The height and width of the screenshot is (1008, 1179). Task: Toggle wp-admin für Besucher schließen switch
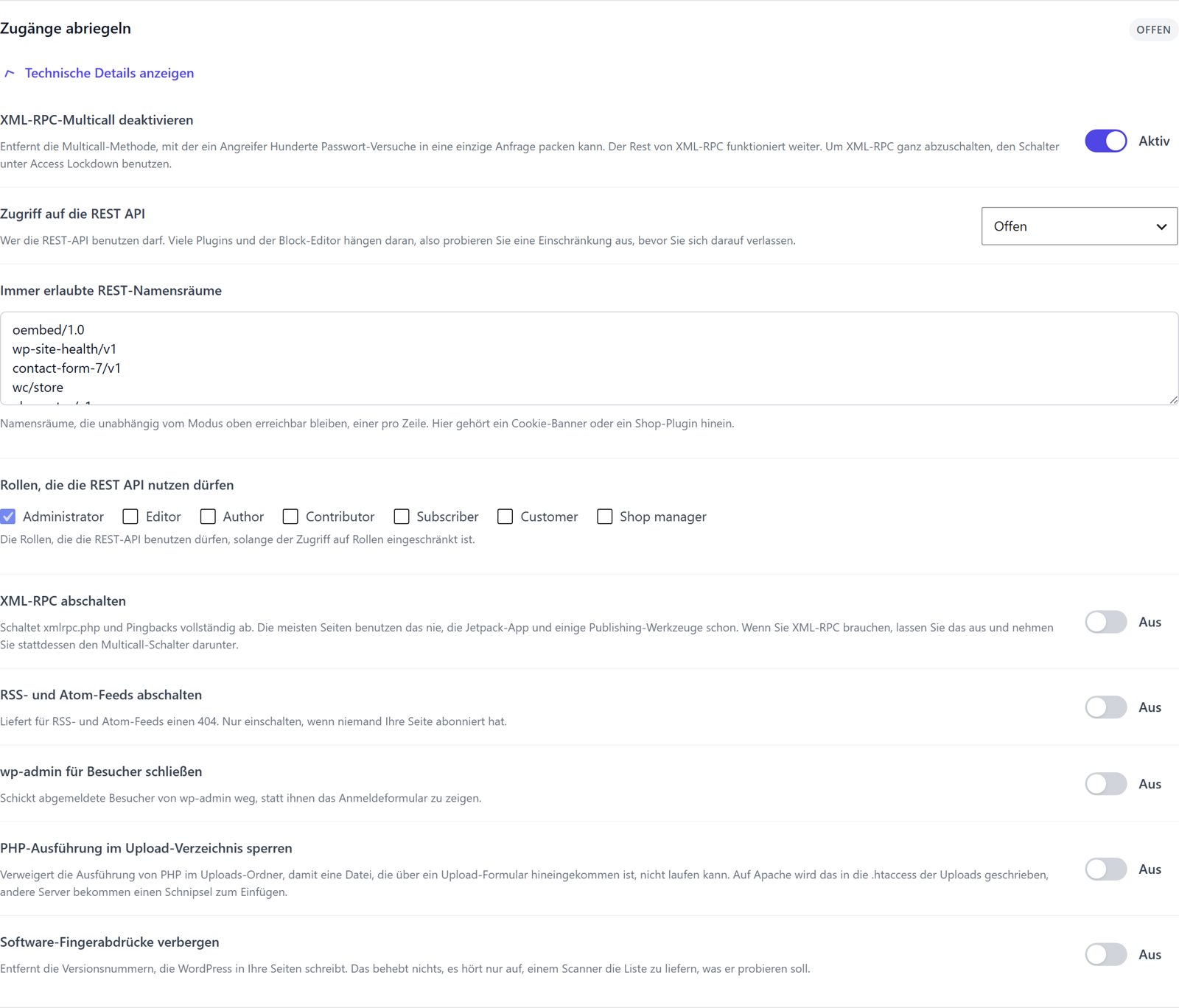(1105, 784)
